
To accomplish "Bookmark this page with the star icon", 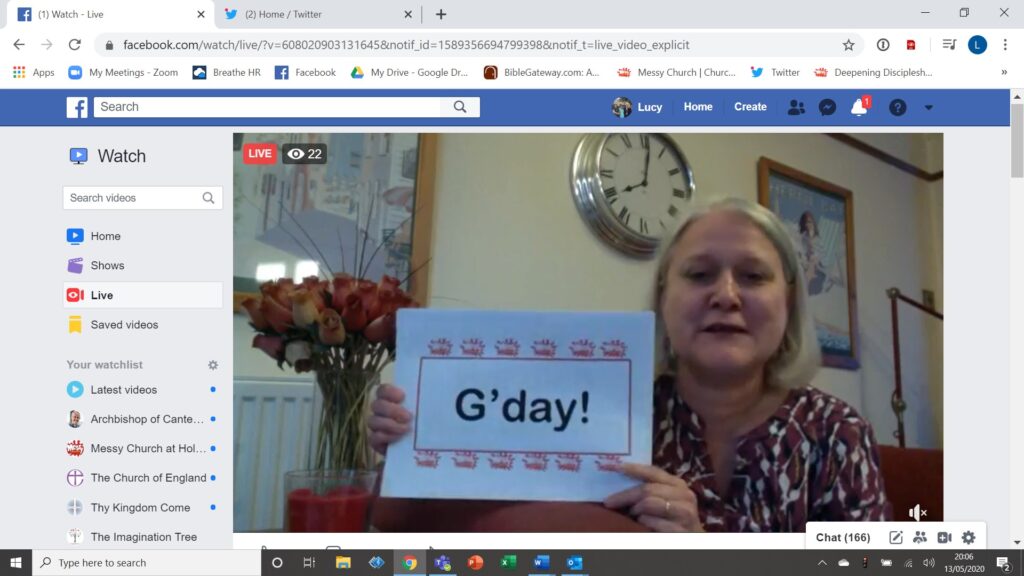I will click(x=848, y=45).
